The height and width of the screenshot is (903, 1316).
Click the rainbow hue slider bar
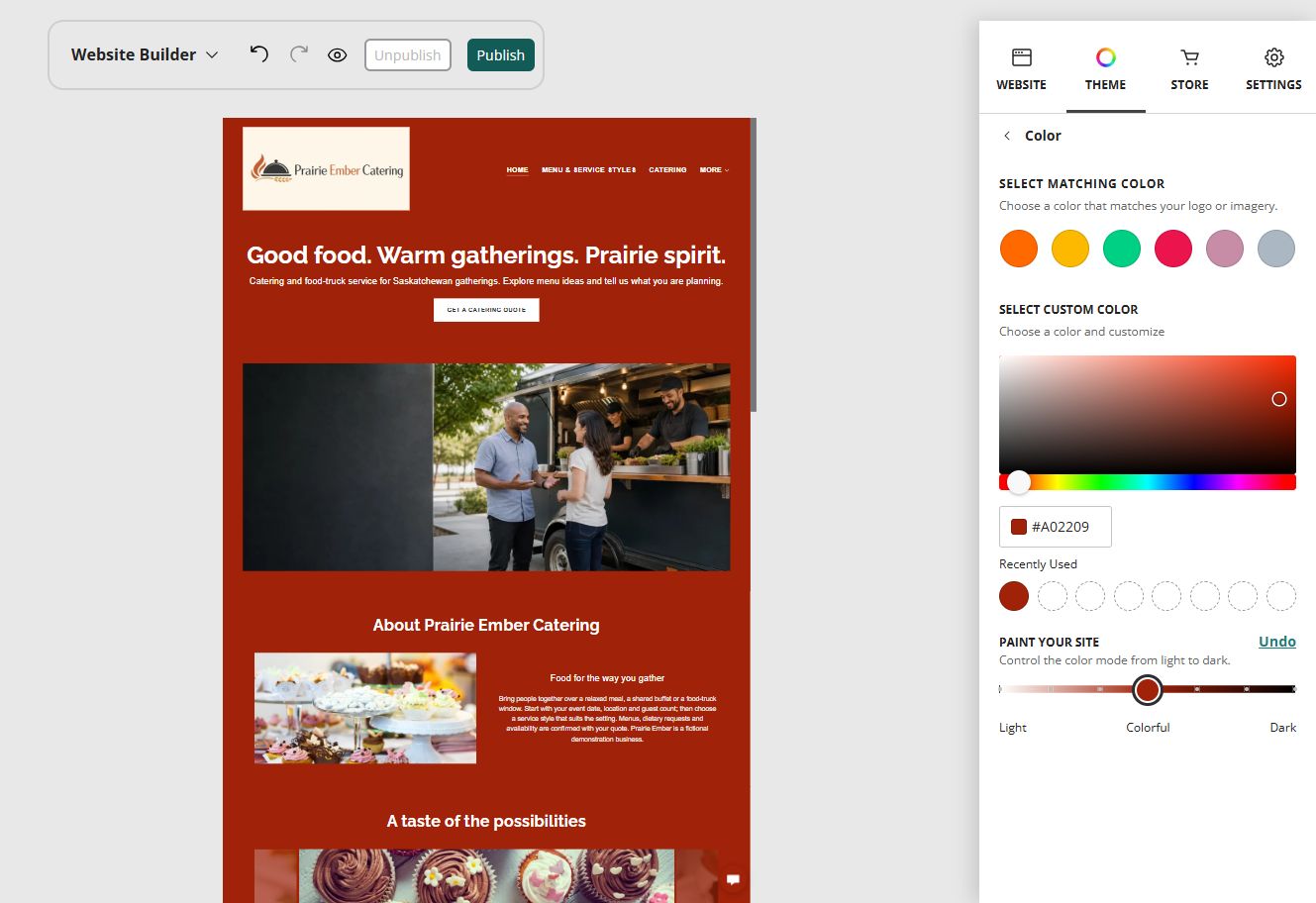(1148, 482)
